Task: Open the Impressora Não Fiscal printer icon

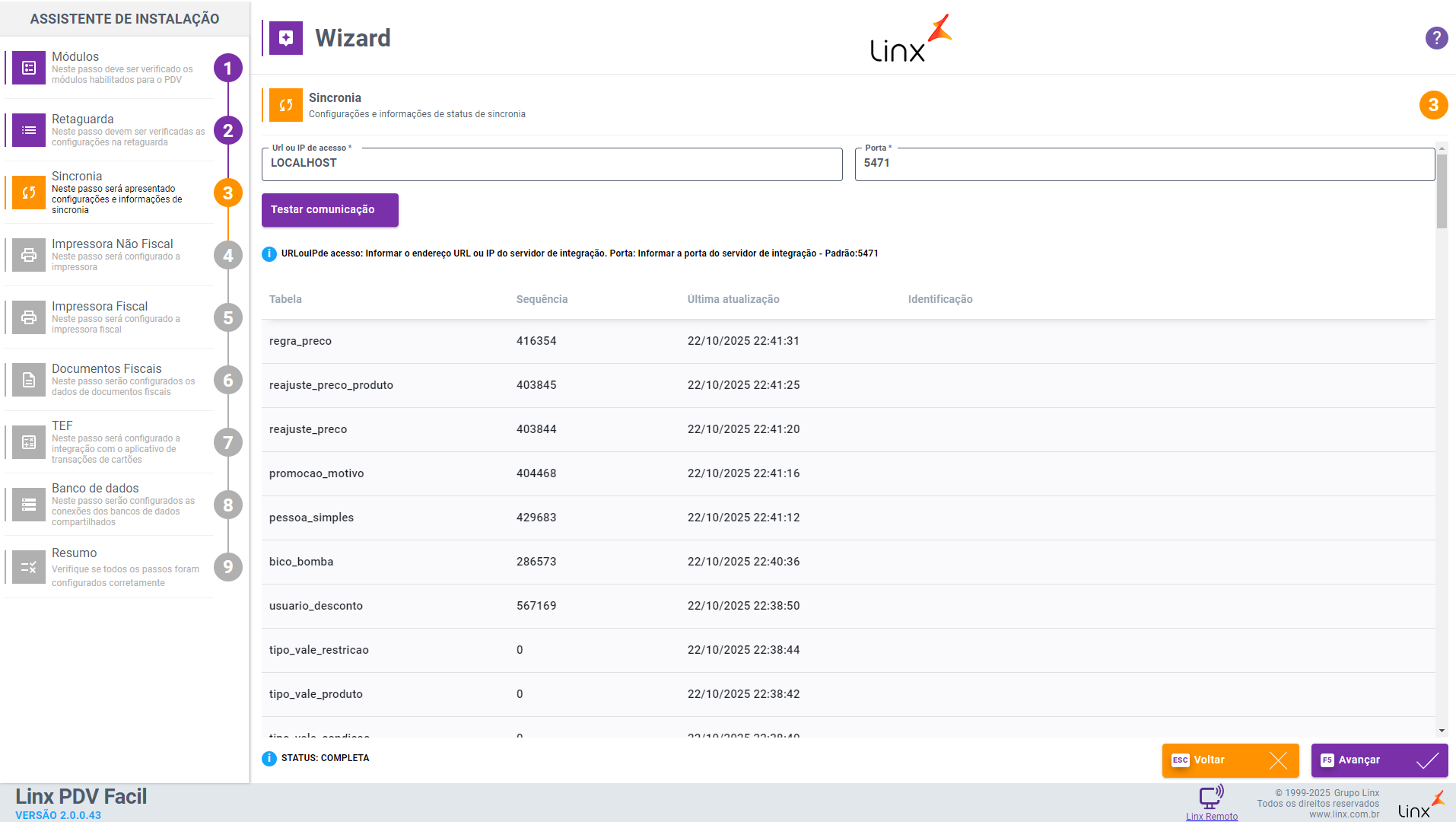Action: 29,255
